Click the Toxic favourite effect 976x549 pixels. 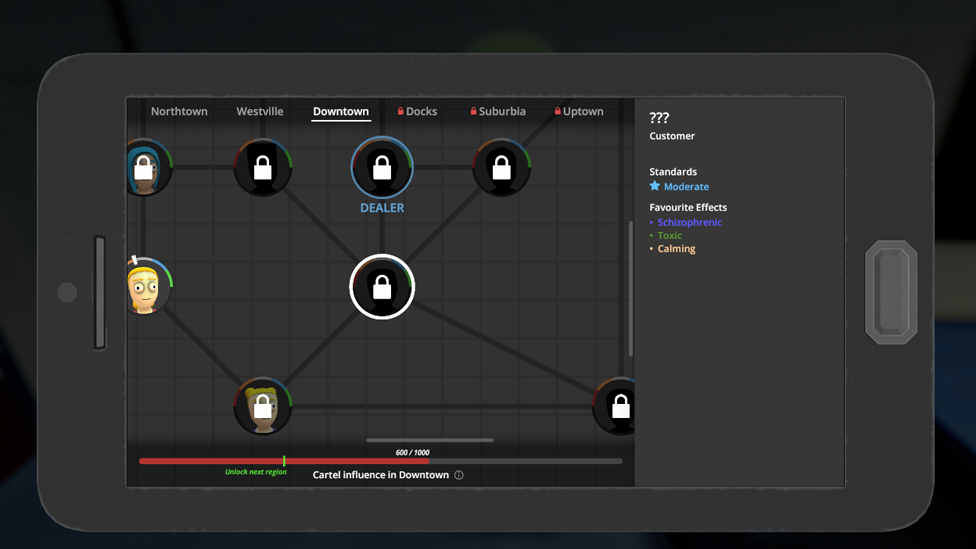[670, 235]
